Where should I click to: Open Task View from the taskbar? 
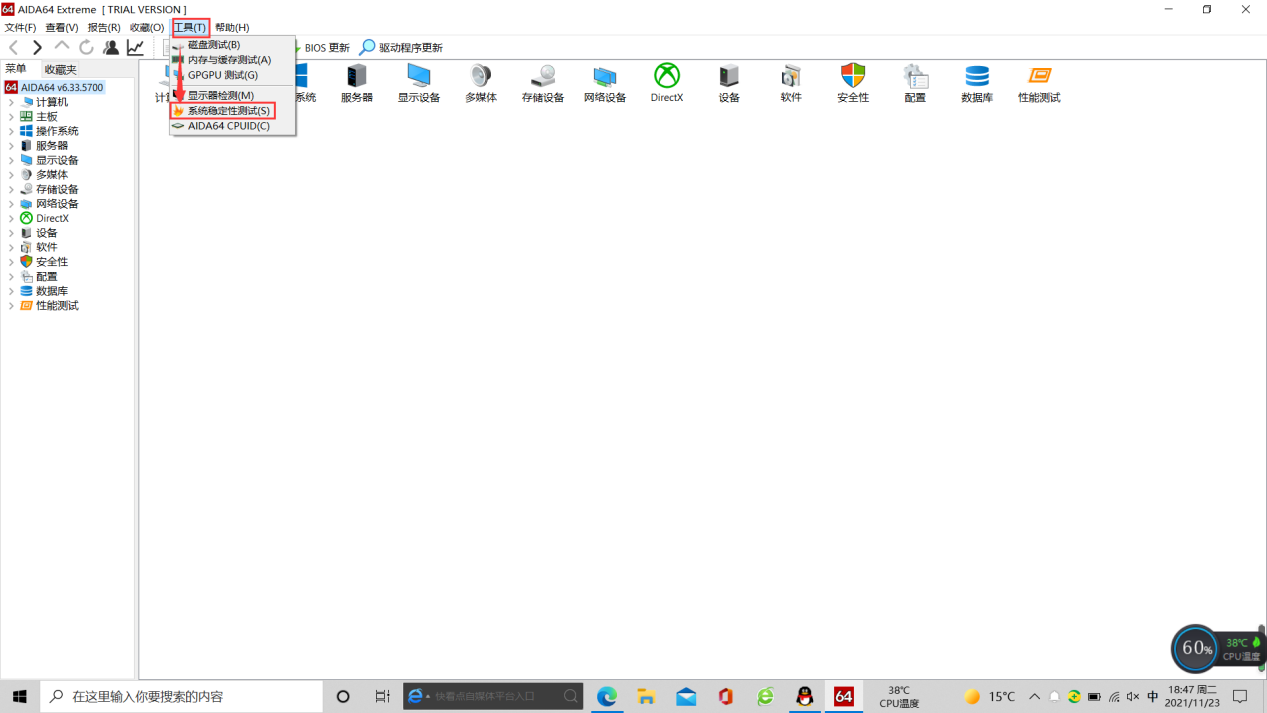(382, 696)
